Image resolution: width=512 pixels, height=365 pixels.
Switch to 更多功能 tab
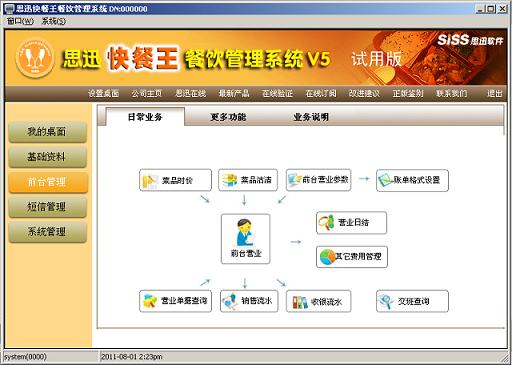(x=228, y=117)
